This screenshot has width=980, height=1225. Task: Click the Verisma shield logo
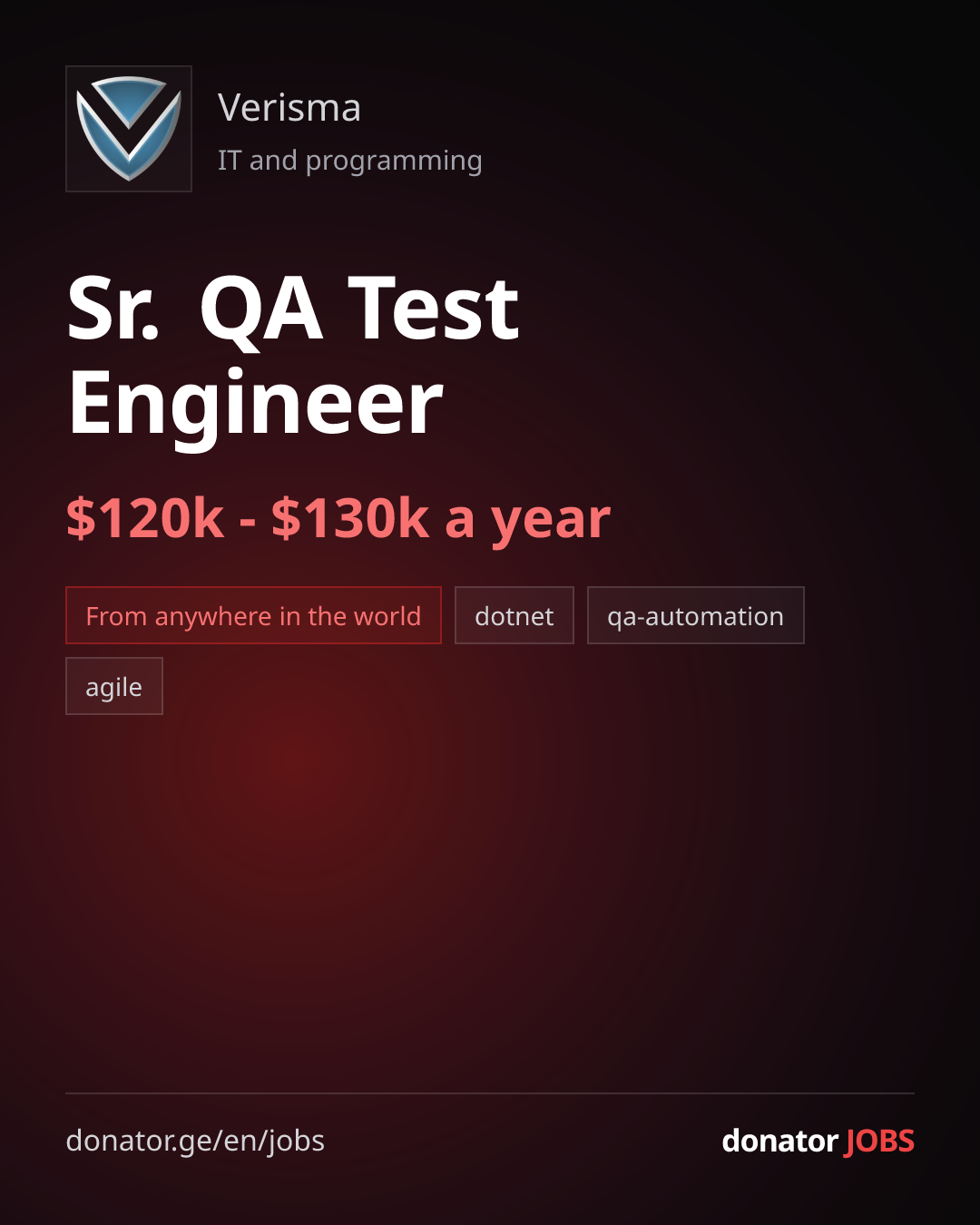click(x=129, y=129)
